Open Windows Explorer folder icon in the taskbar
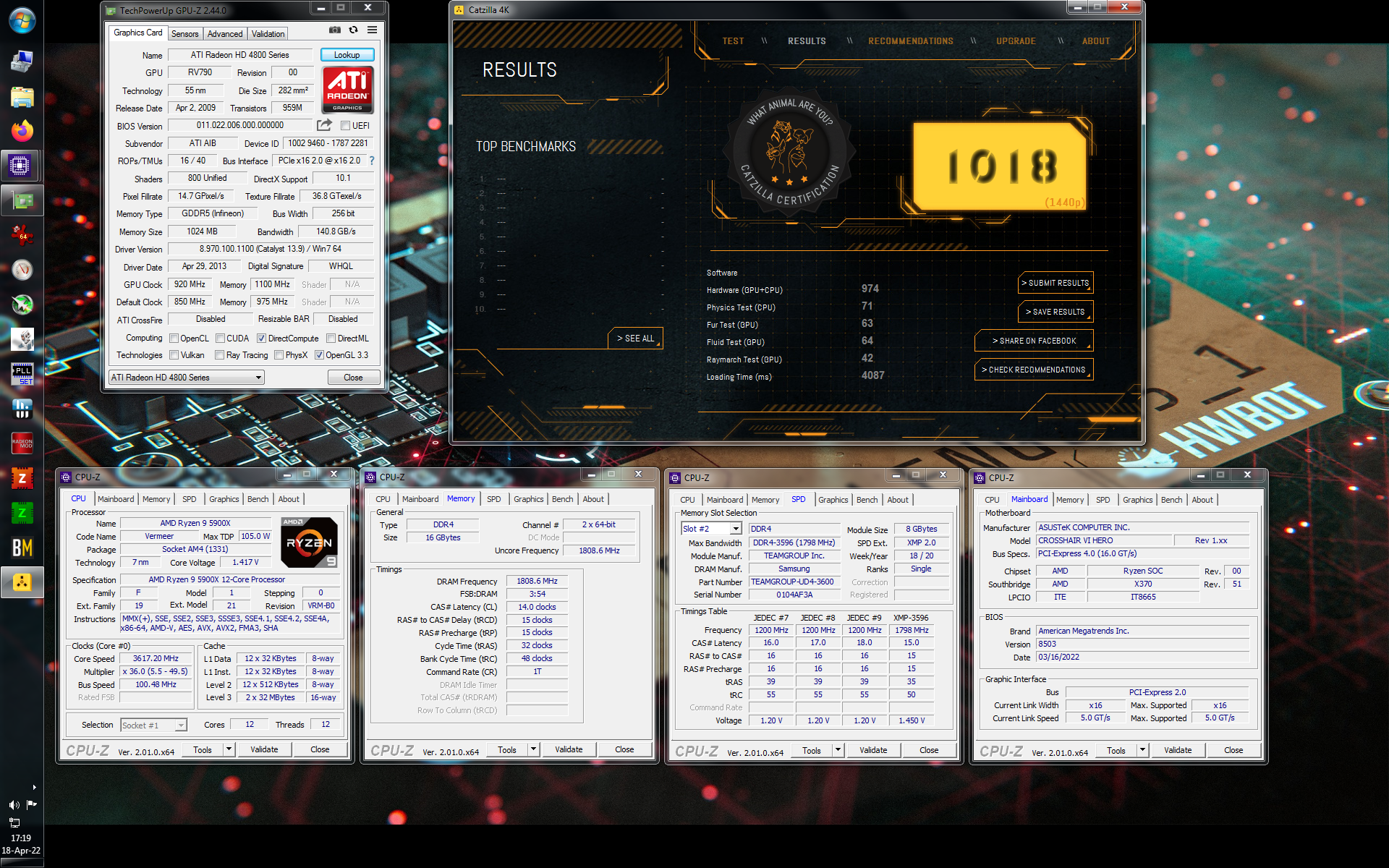 (22, 96)
